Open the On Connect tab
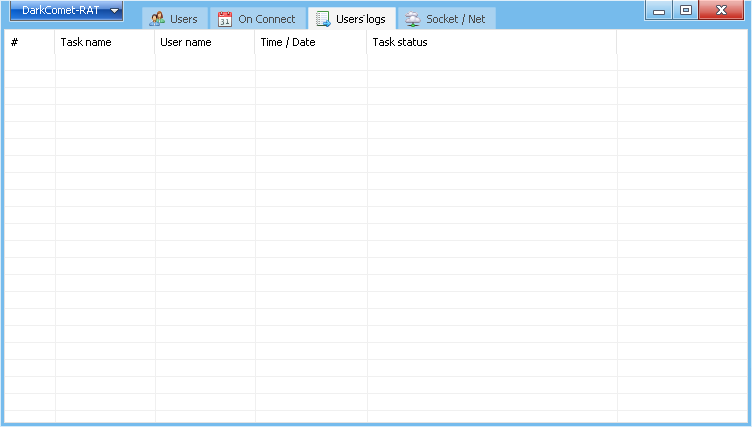Screen dimensions: 752x427 coord(266,19)
